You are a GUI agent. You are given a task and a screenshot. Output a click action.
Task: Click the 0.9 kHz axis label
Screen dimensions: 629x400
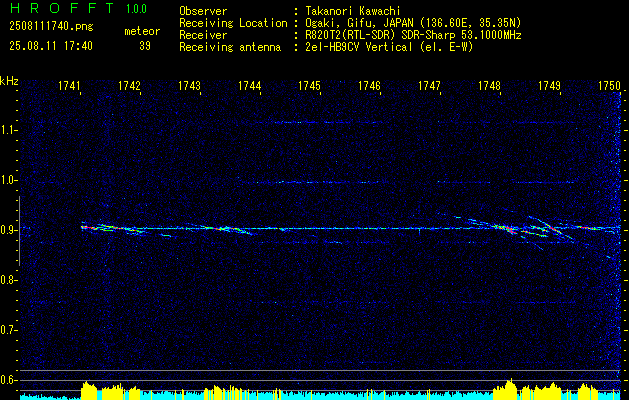click(x=6, y=230)
